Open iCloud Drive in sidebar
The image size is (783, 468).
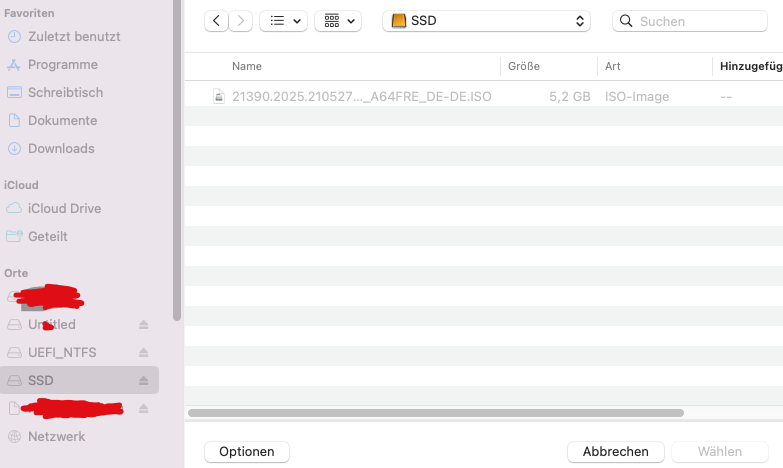pos(64,208)
